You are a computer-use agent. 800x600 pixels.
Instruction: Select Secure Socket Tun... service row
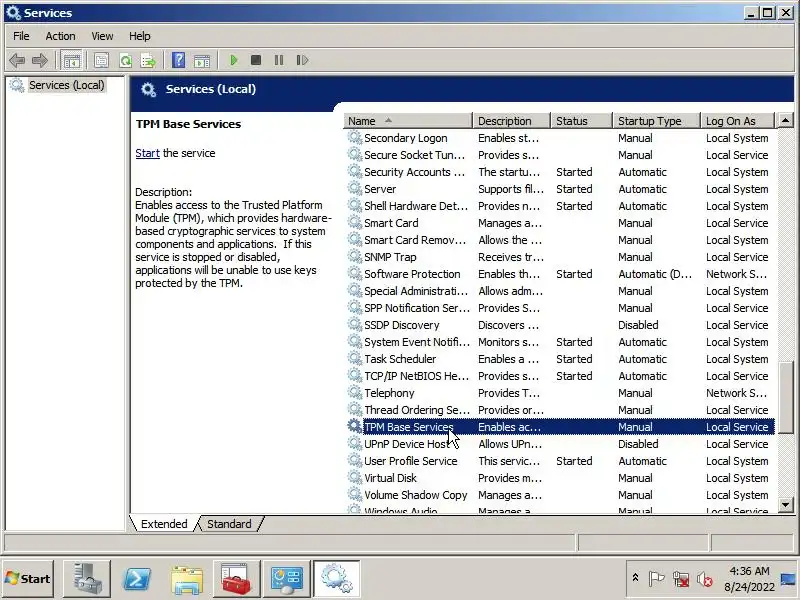[x=559, y=155]
